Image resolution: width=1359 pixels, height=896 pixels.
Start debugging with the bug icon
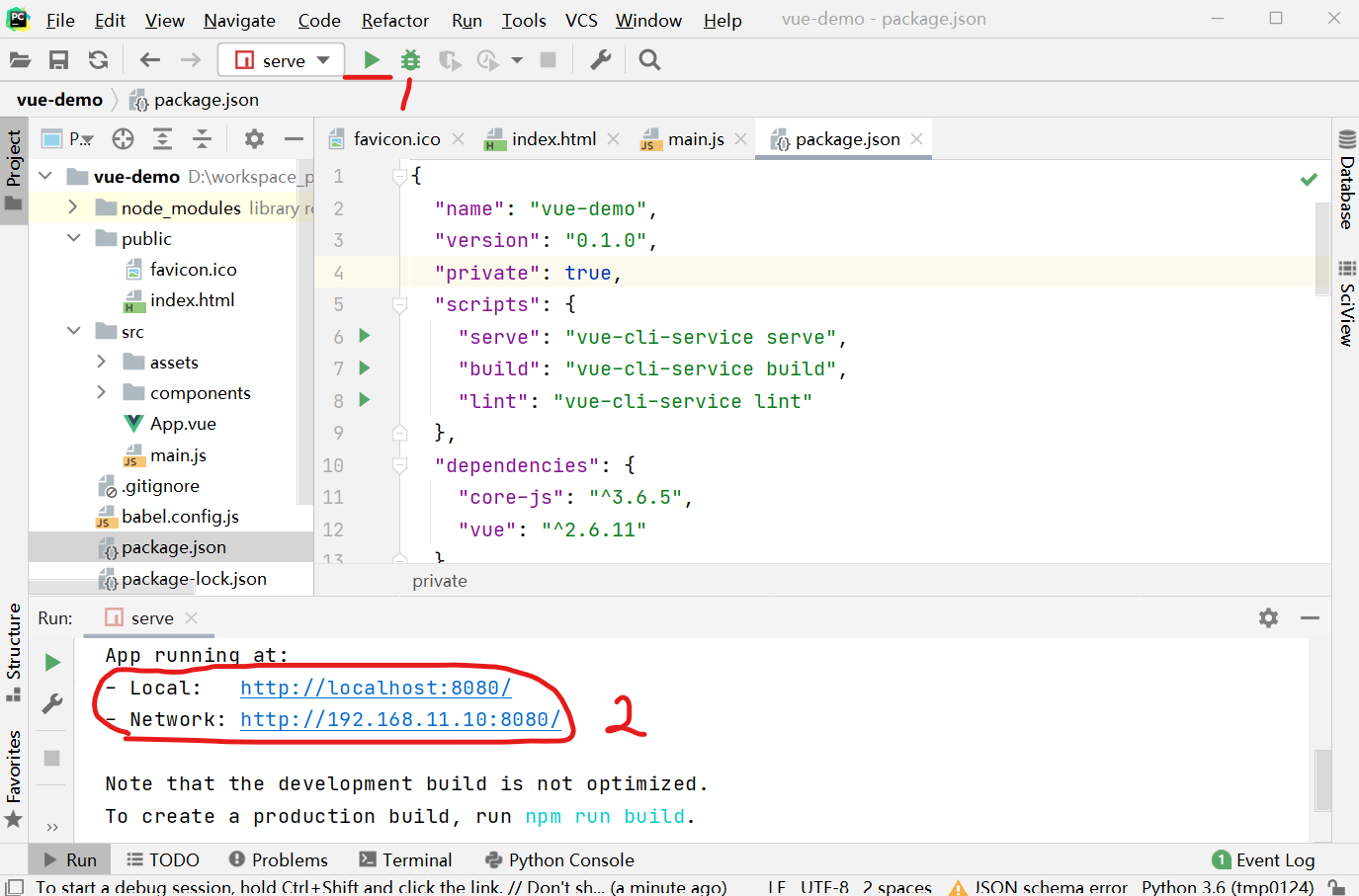coord(410,60)
